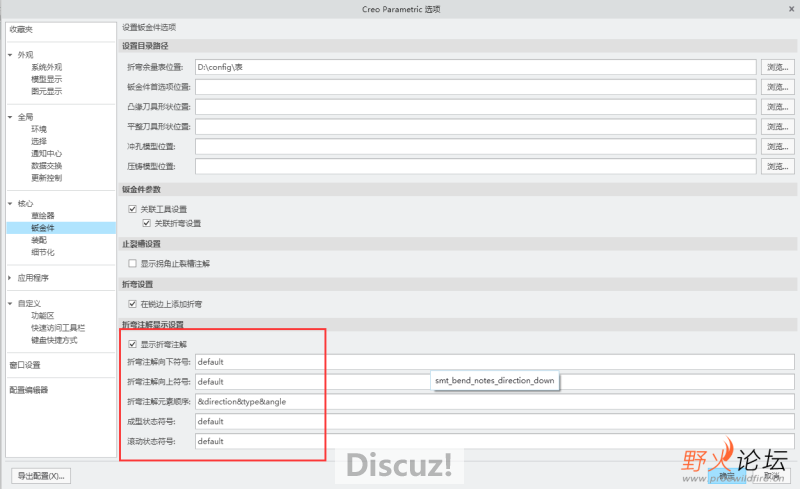Open 快速访问工具栏 customization
The image size is (800, 489).
[x=58, y=328]
